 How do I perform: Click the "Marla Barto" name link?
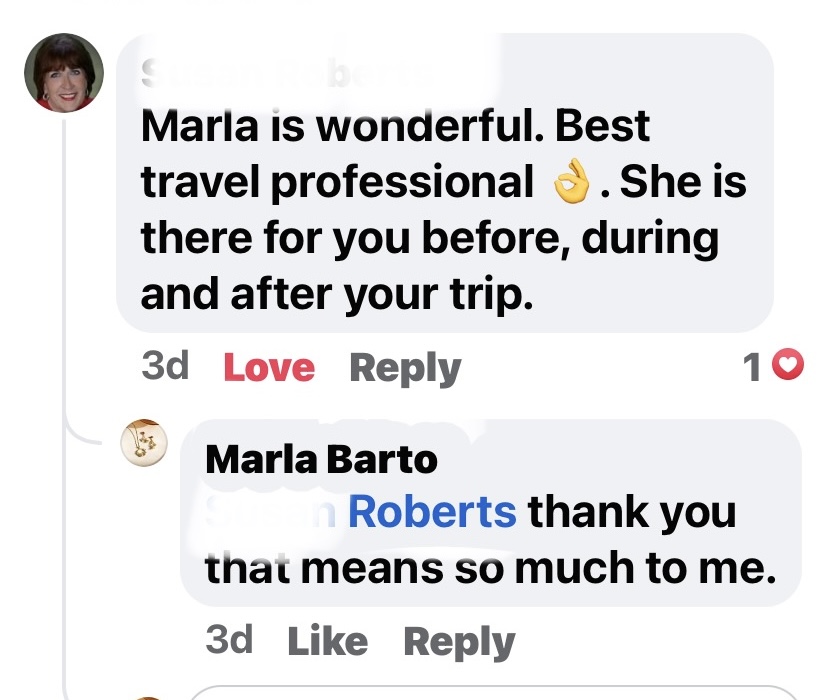(x=320, y=460)
